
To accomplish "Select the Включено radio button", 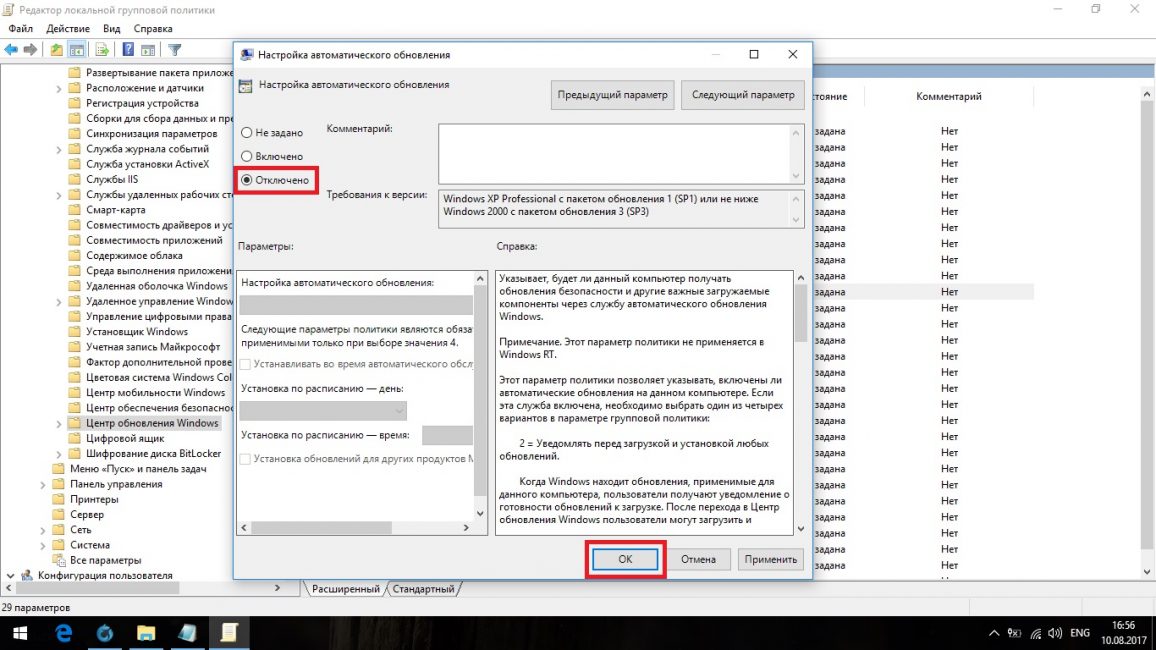I will (x=246, y=156).
